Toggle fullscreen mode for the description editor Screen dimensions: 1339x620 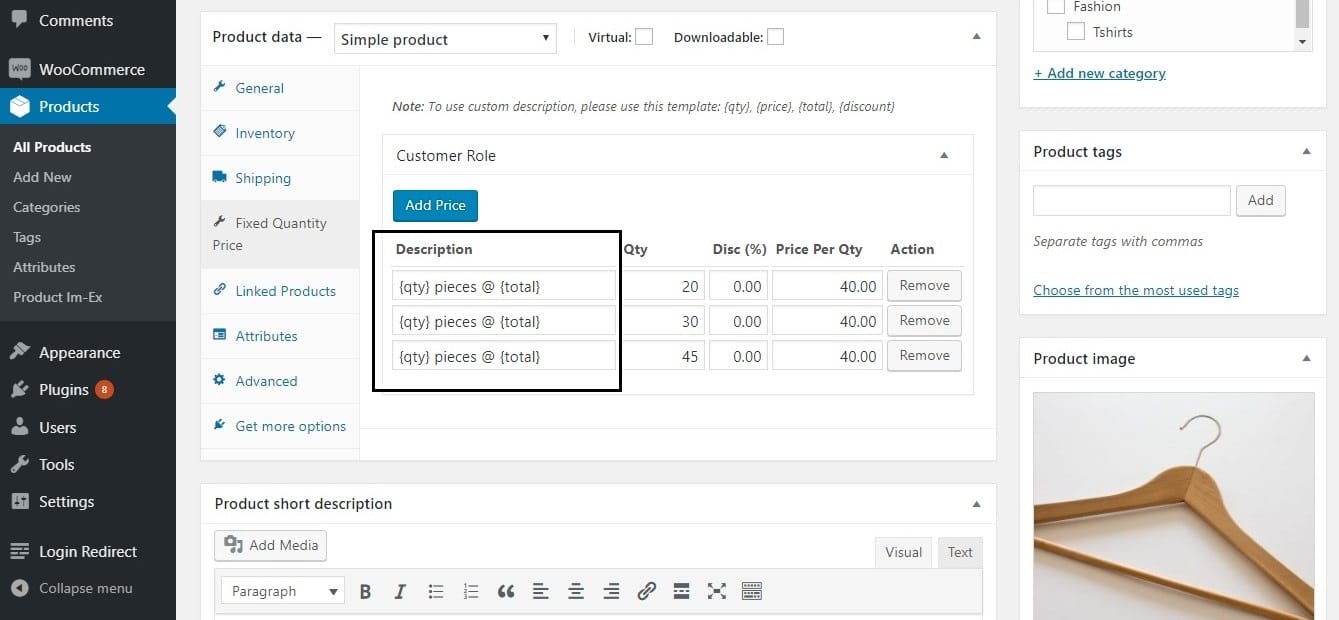click(716, 591)
